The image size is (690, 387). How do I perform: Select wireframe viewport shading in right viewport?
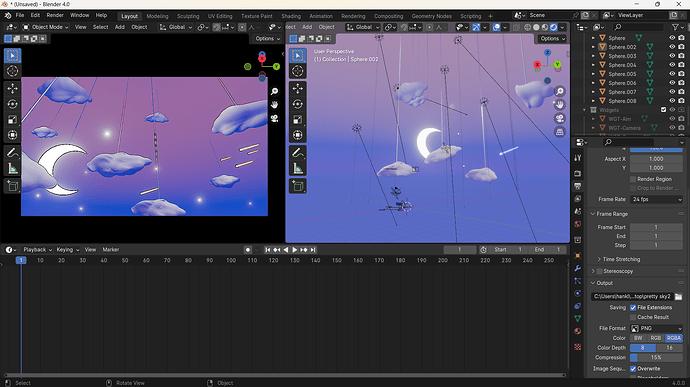pyautogui.click(x=527, y=27)
